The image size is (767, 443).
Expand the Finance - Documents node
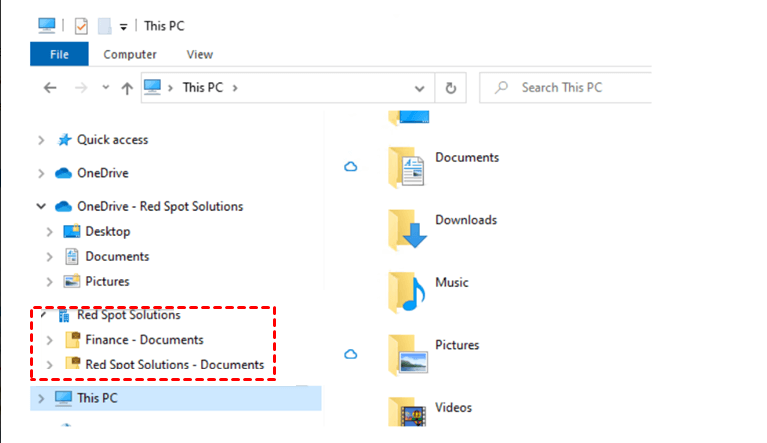(x=49, y=340)
